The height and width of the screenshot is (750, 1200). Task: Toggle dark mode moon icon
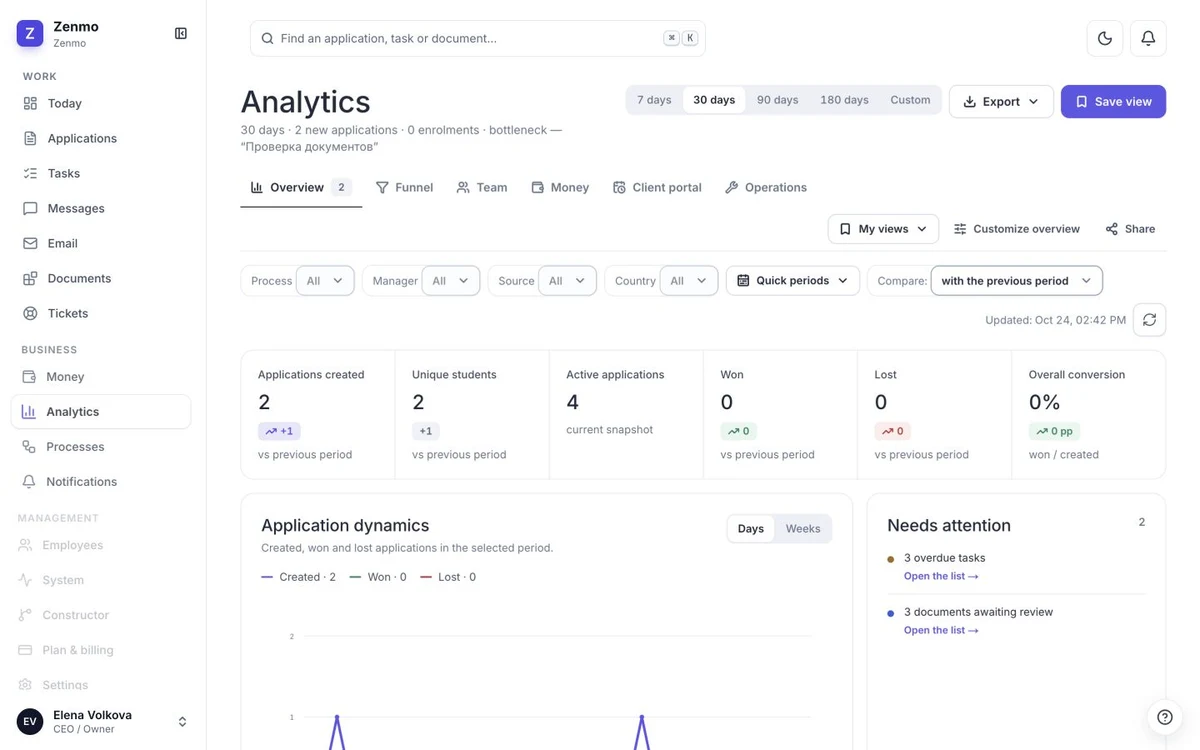click(1105, 38)
